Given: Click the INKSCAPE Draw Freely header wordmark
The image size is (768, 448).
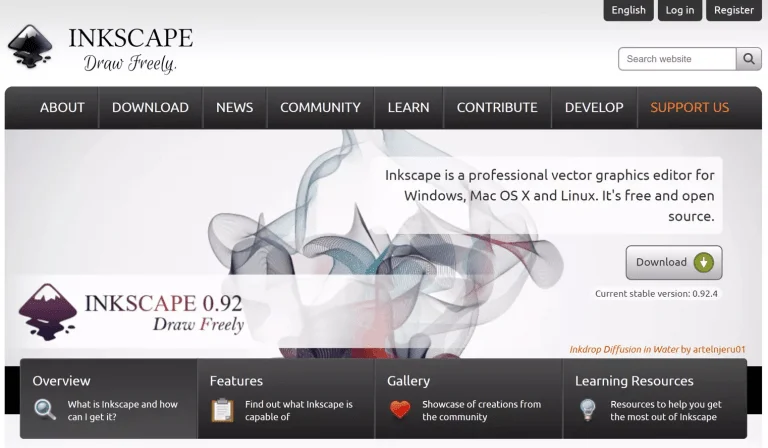Looking at the screenshot, I should 131,50.
